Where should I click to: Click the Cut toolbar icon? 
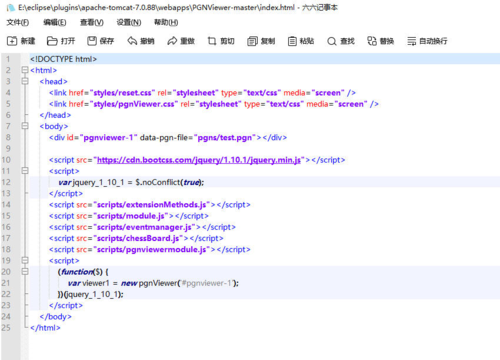[212, 41]
